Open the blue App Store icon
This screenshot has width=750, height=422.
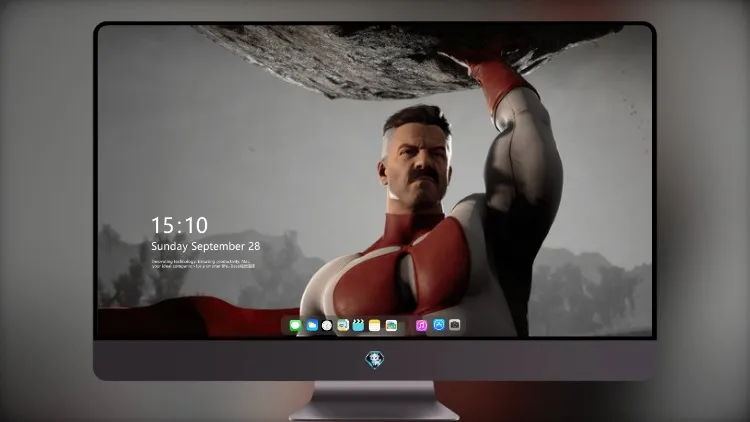[x=439, y=325]
